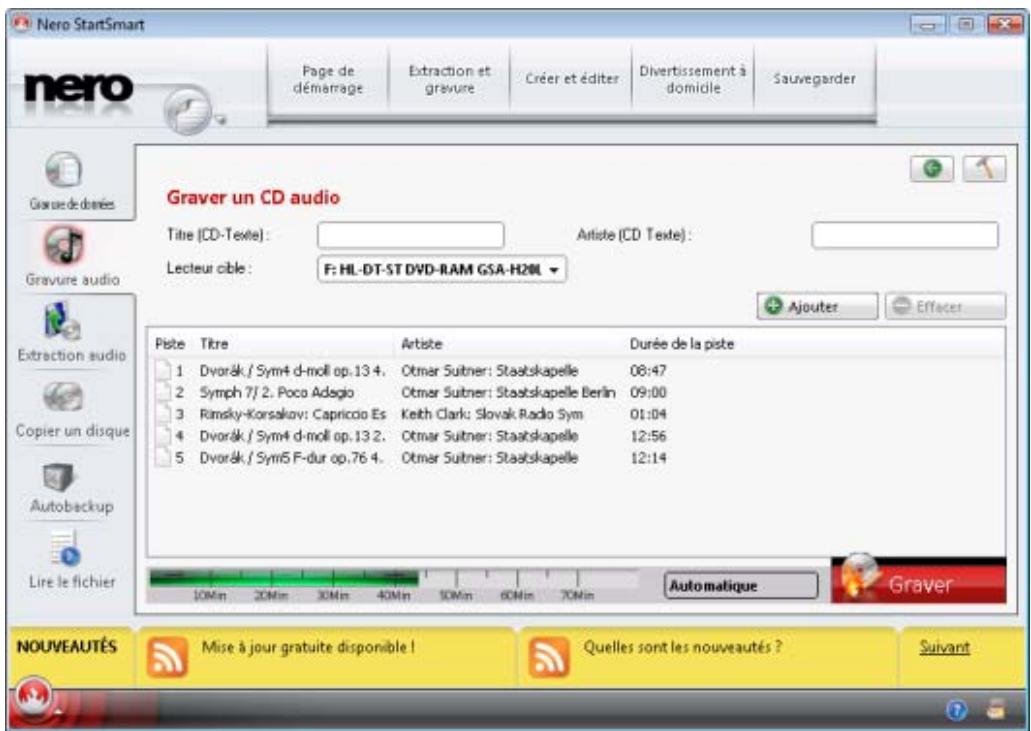
Task: Click artist Otmar Suitner: Staatskapelle Berlin
Action: (x=508, y=392)
